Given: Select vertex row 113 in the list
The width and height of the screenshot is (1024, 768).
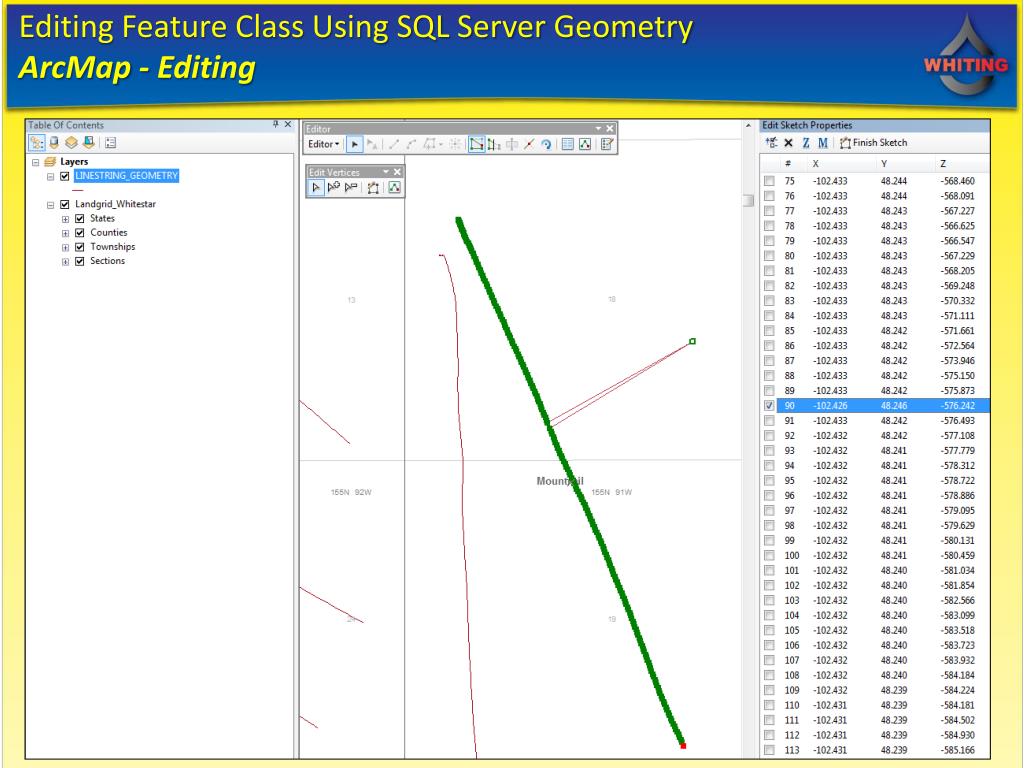Looking at the screenshot, I should click(875, 750).
